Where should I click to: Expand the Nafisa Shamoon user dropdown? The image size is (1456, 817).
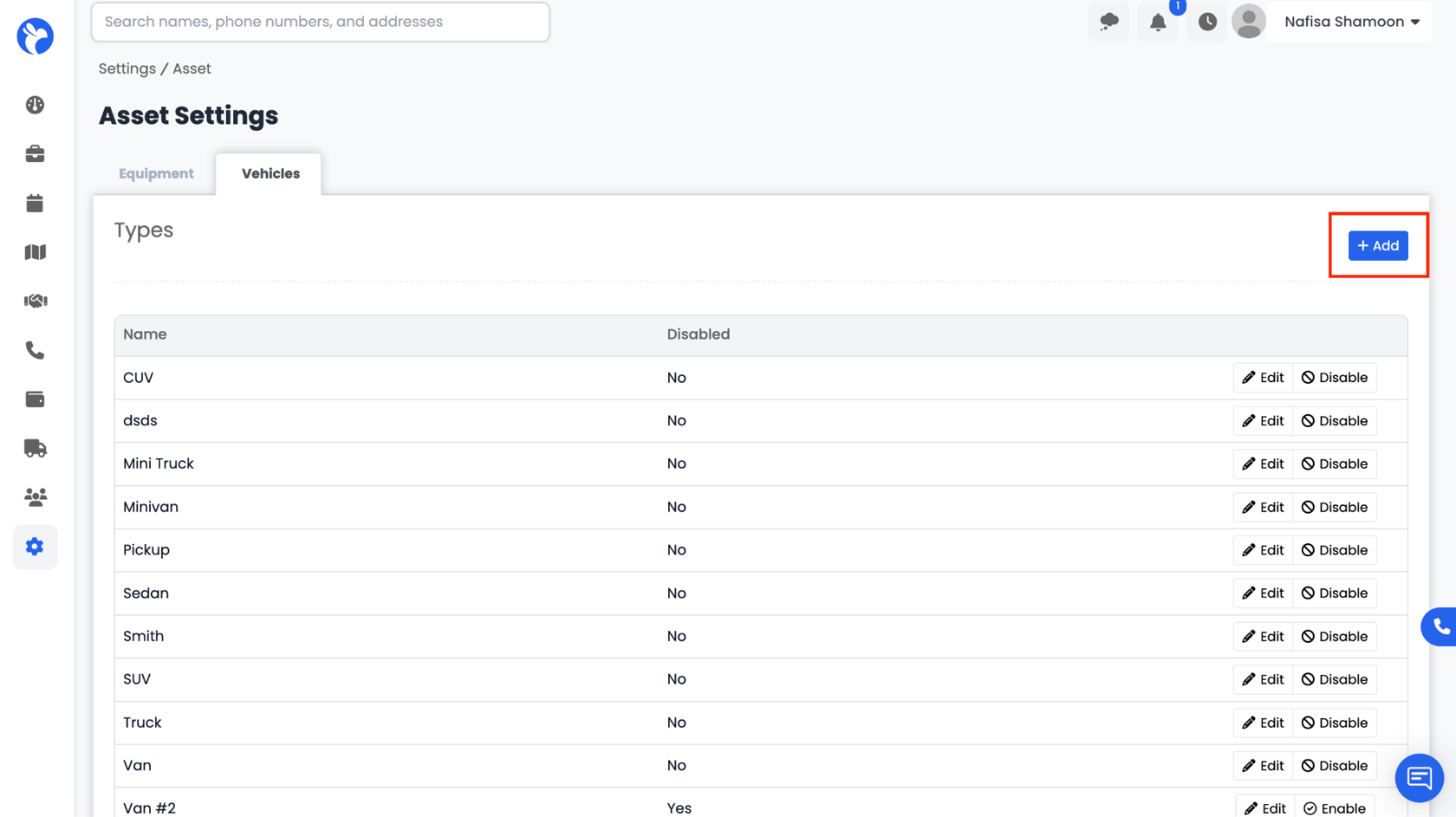[x=1351, y=22]
